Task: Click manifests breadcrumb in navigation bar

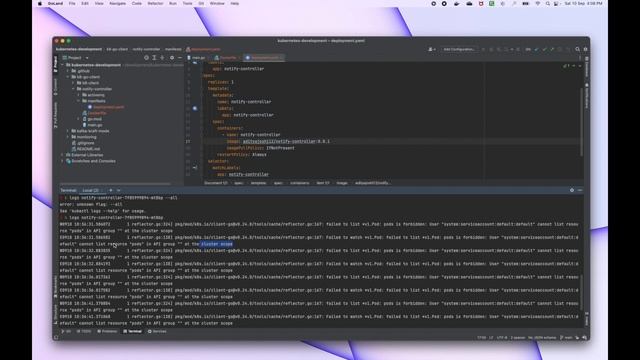Action: click(x=173, y=49)
